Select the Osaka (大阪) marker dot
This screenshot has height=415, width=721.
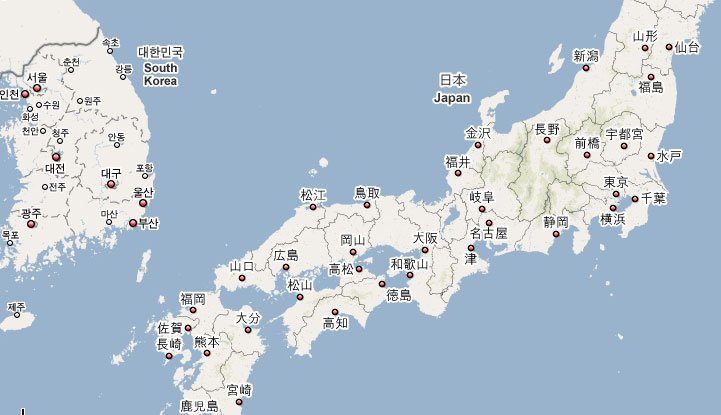click(424, 250)
